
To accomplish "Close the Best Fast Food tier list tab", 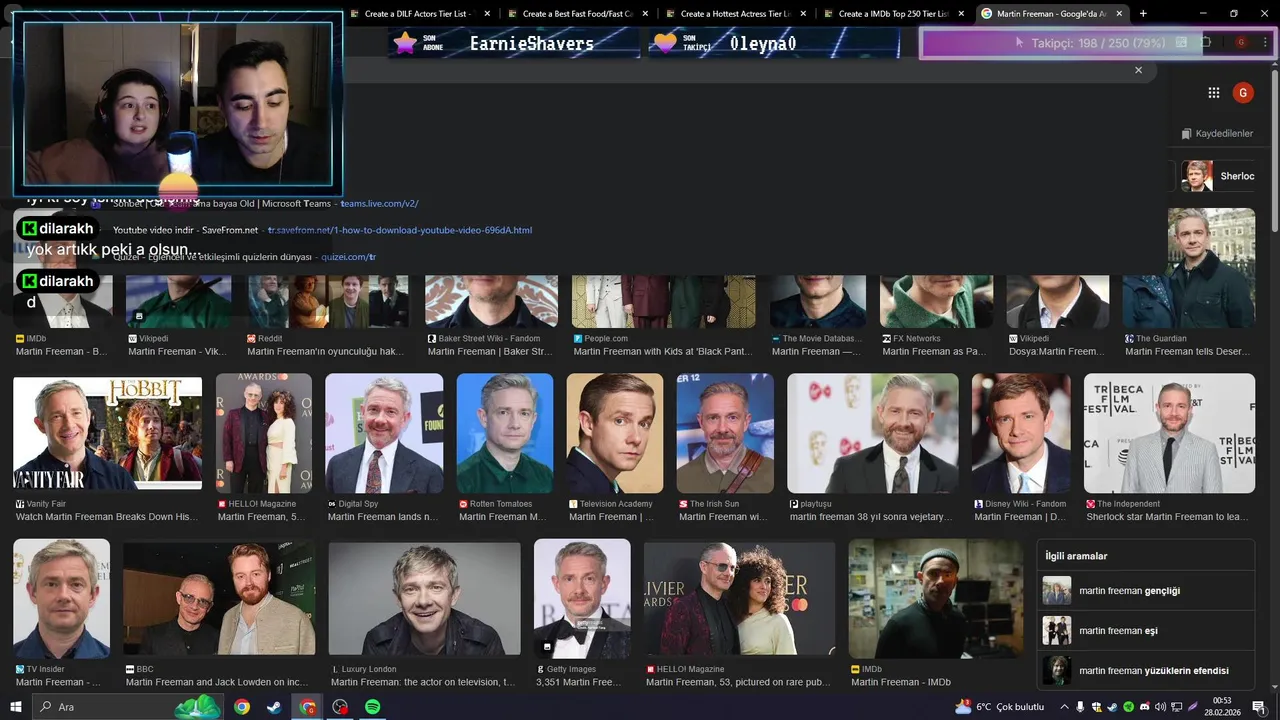I will (645, 14).
